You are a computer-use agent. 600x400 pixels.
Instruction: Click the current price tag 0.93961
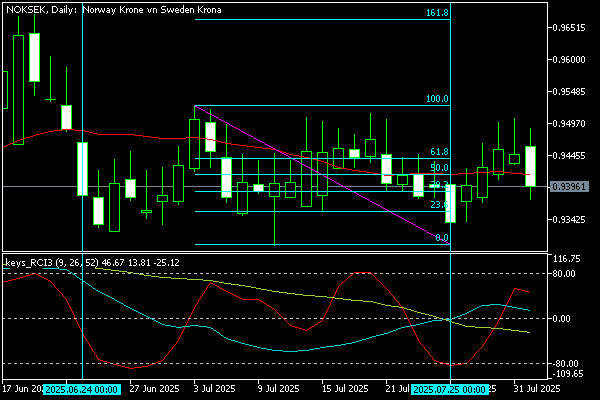[569, 187]
